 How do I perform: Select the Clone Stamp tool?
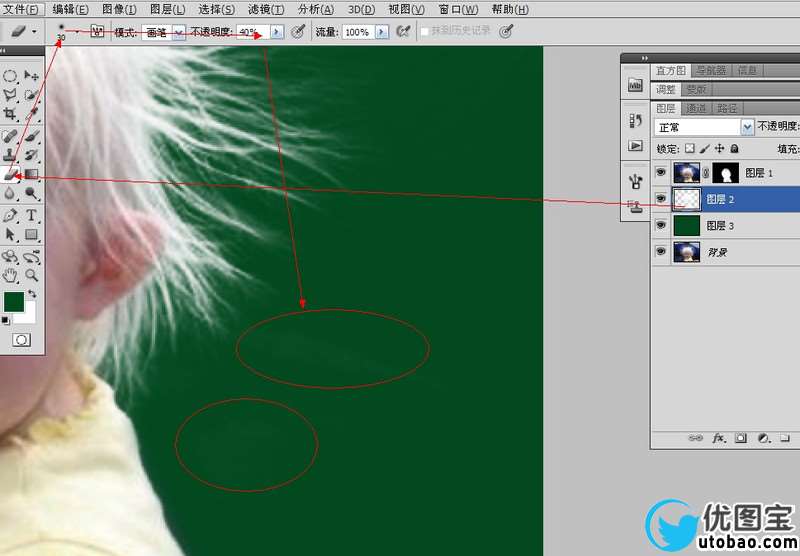tap(10, 155)
